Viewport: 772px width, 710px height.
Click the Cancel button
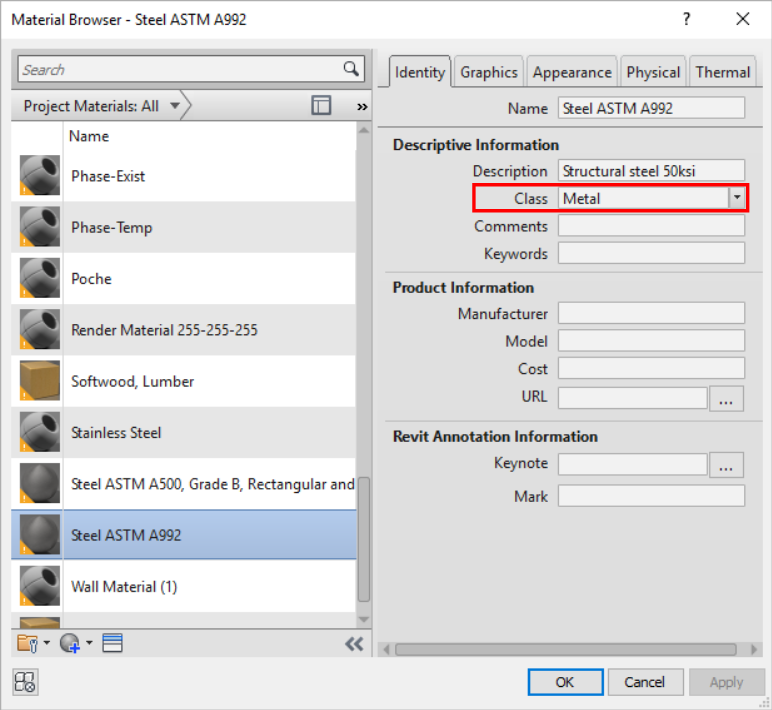coord(645,682)
